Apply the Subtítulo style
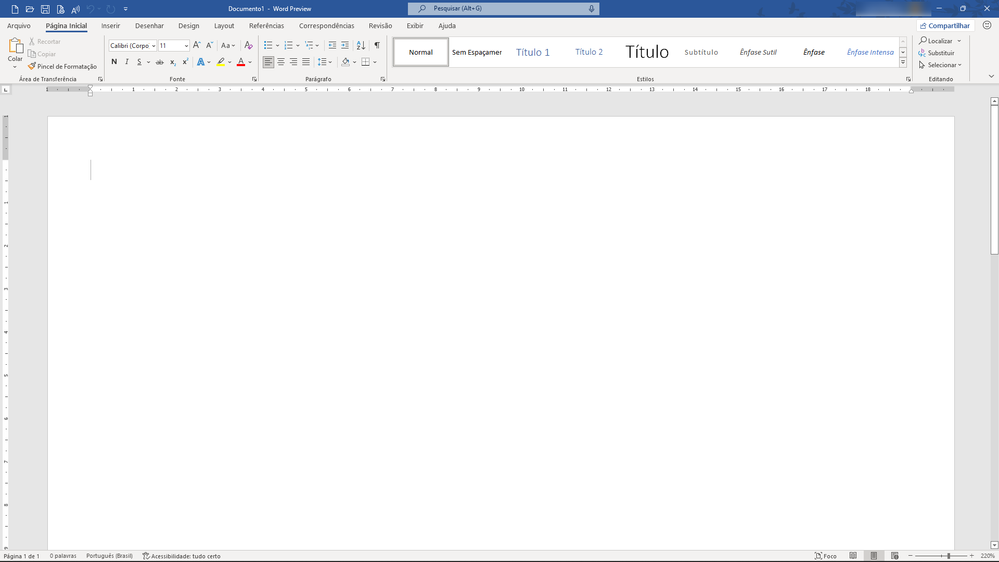The width and height of the screenshot is (999, 562). tap(701, 52)
